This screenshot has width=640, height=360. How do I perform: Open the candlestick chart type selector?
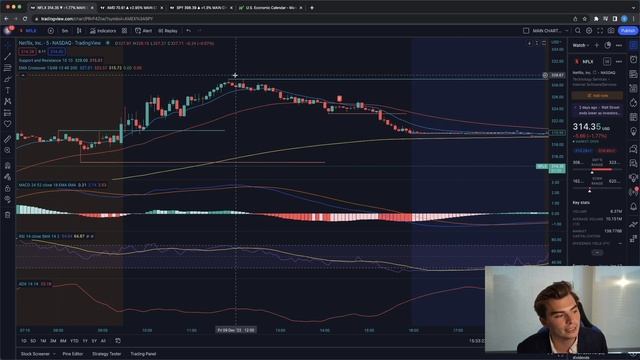pyautogui.click(x=79, y=31)
